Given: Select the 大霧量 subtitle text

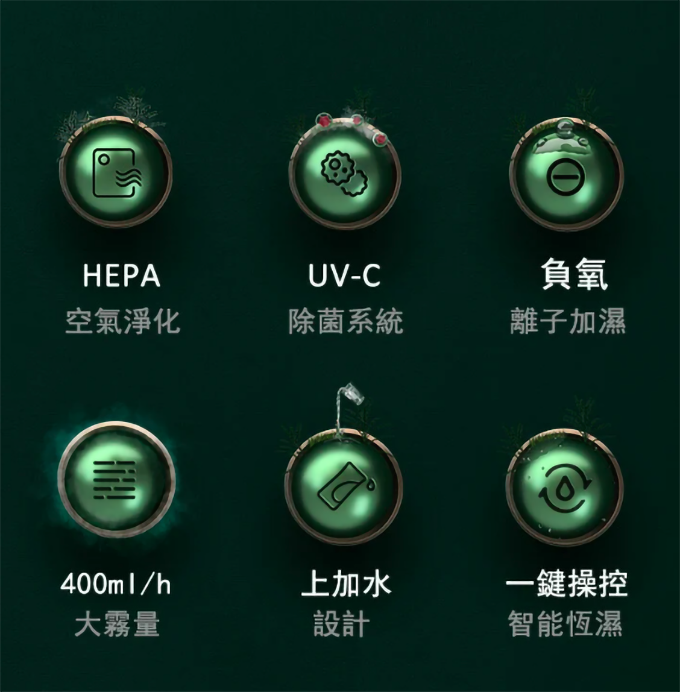Looking at the screenshot, I should (x=117, y=624).
